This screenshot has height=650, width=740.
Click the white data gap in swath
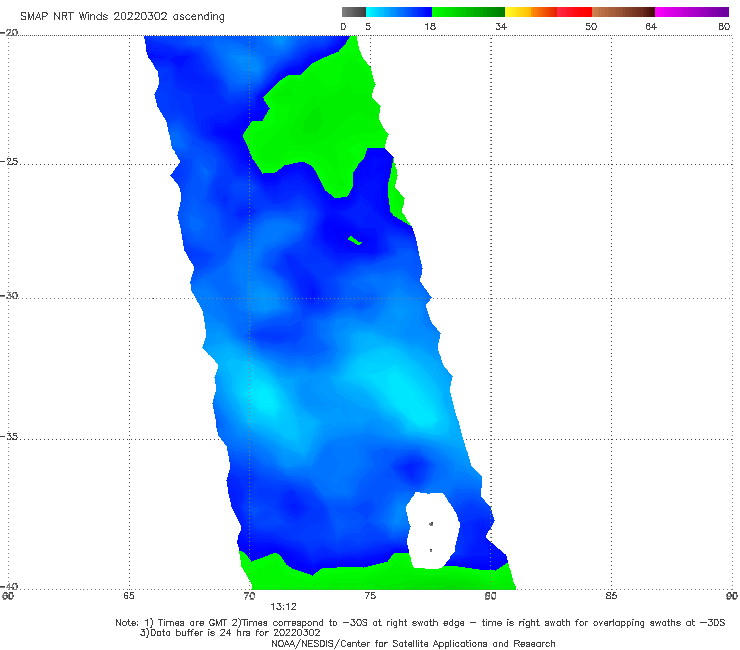(433, 530)
